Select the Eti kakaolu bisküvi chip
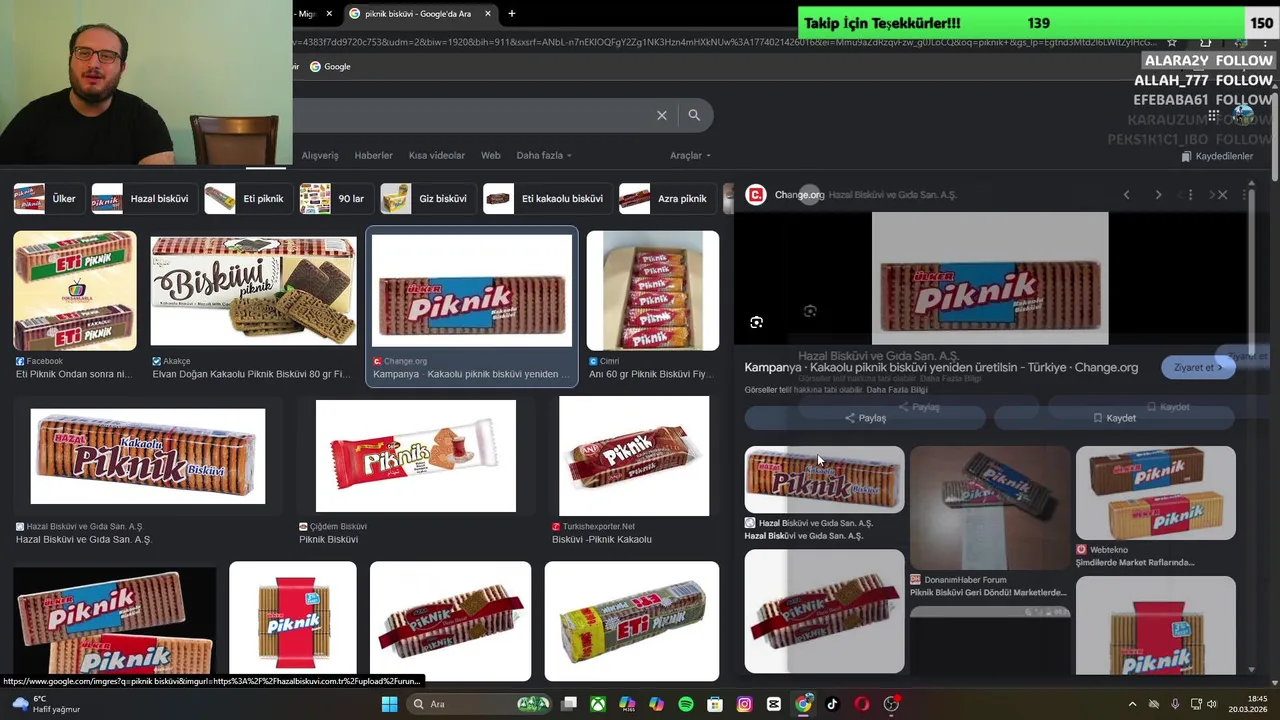Screen dimensions: 1280x720 click(x=546, y=198)
